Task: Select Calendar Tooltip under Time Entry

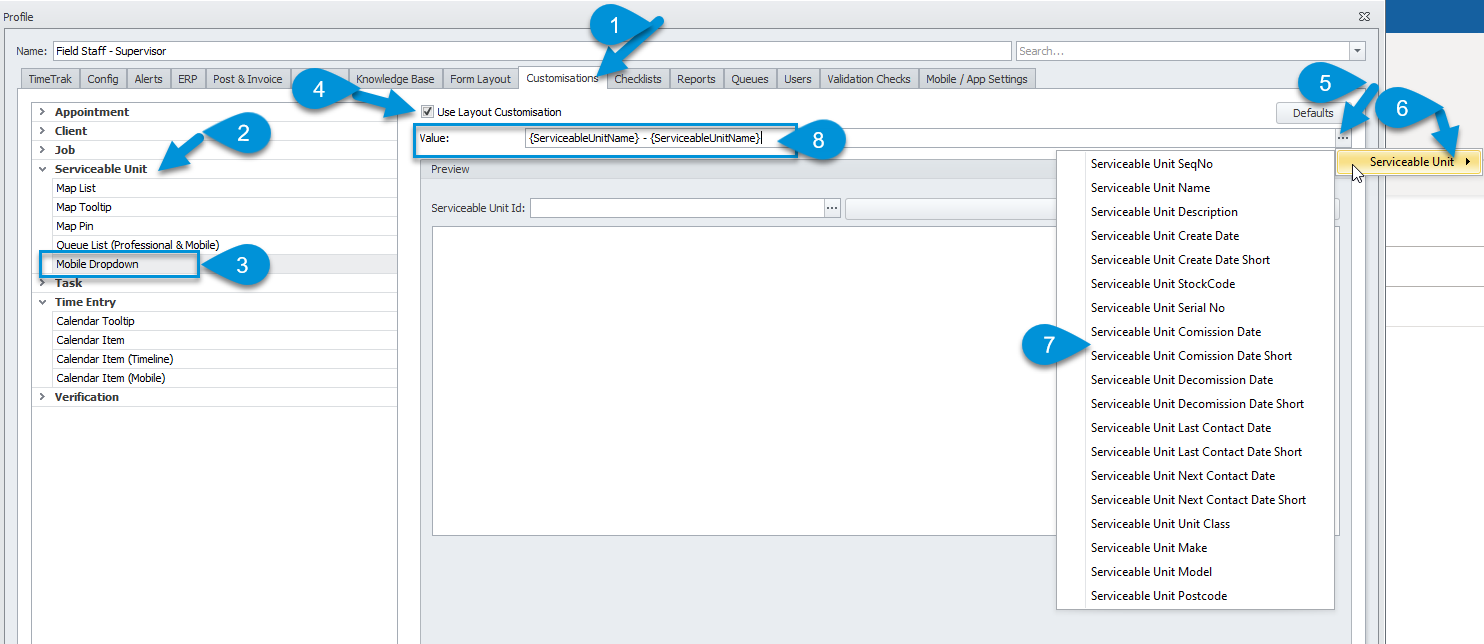Action: (95, 320)
